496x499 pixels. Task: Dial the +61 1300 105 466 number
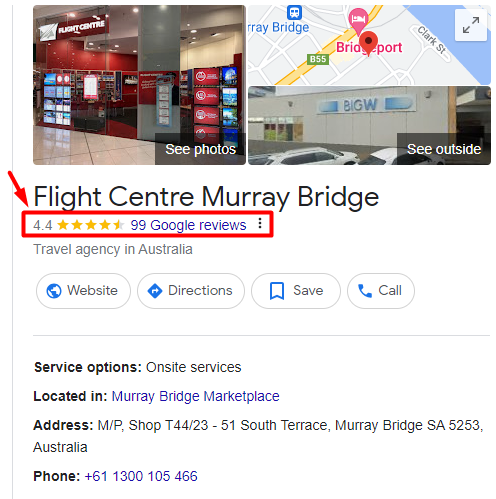pos(141,476)
